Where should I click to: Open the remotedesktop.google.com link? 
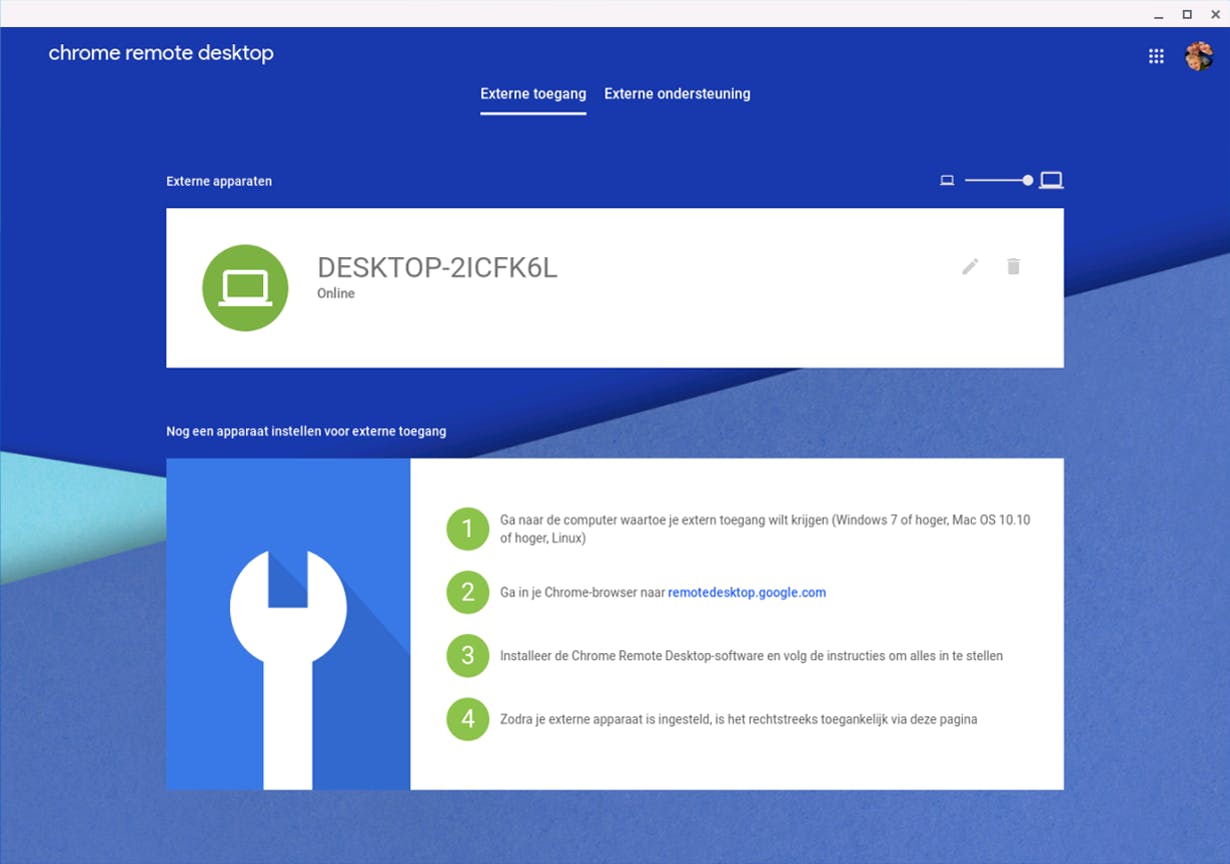pyautogui.click(x=747, y=592)
